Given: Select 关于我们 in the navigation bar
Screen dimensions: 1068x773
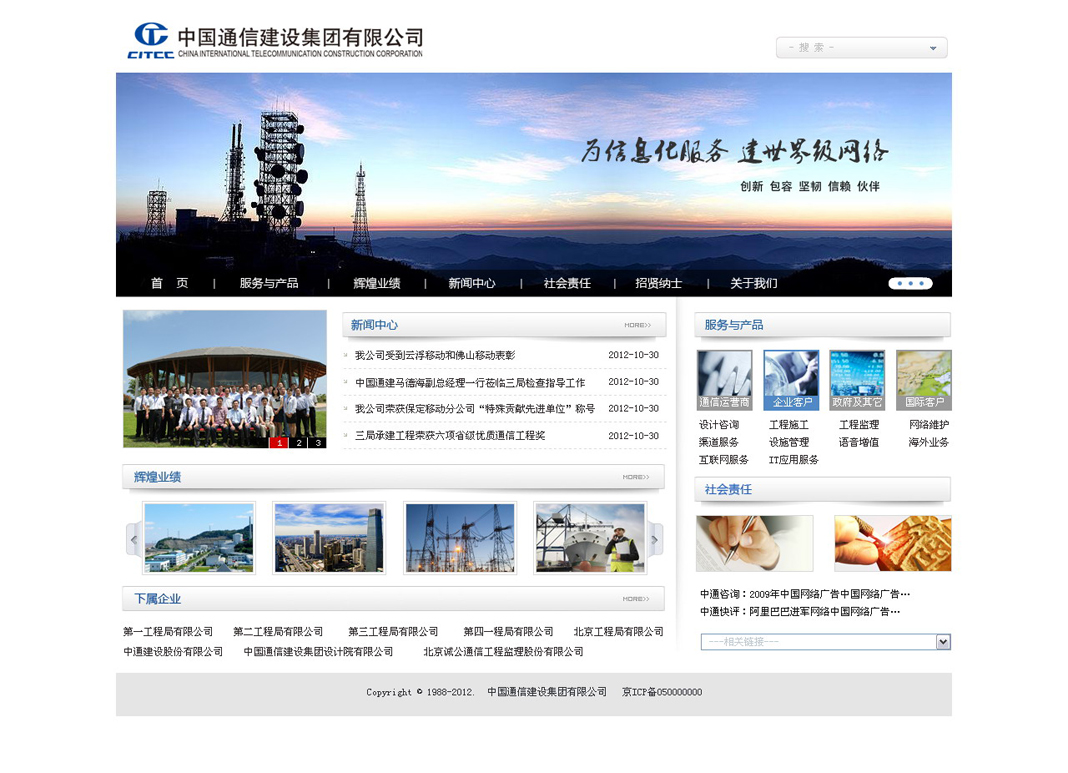Looking at the screenshot, I should pos(754,283).
